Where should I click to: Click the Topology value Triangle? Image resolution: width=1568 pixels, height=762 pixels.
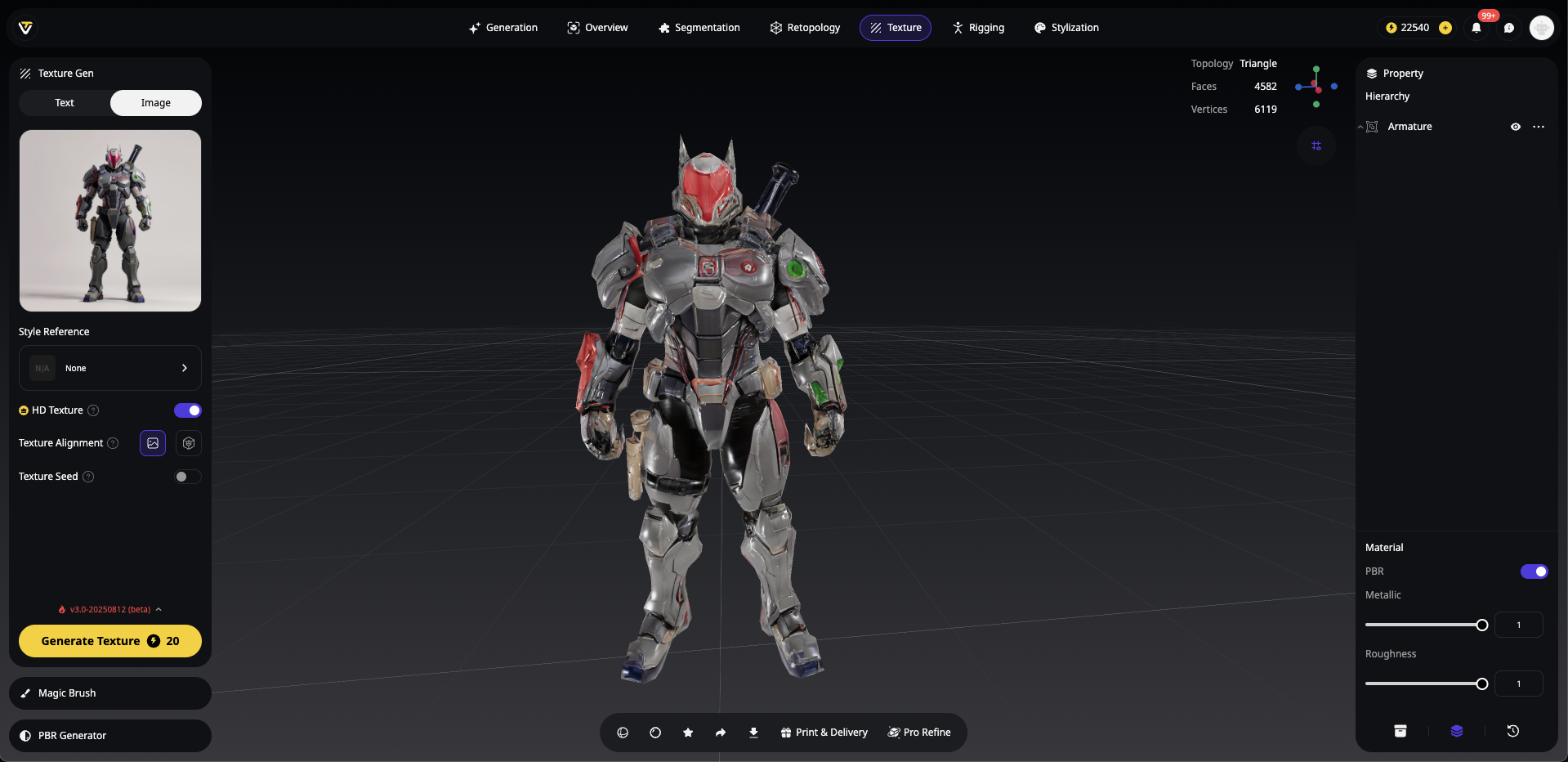pos(1258,64)
